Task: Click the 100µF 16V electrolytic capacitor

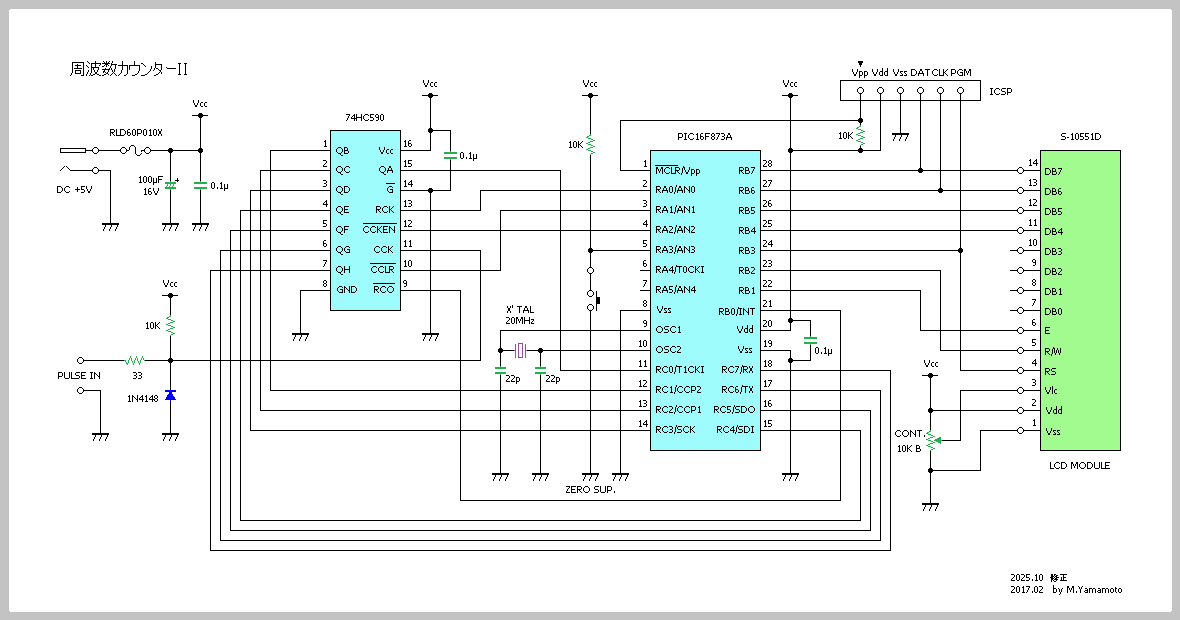Action: point(170,185)
